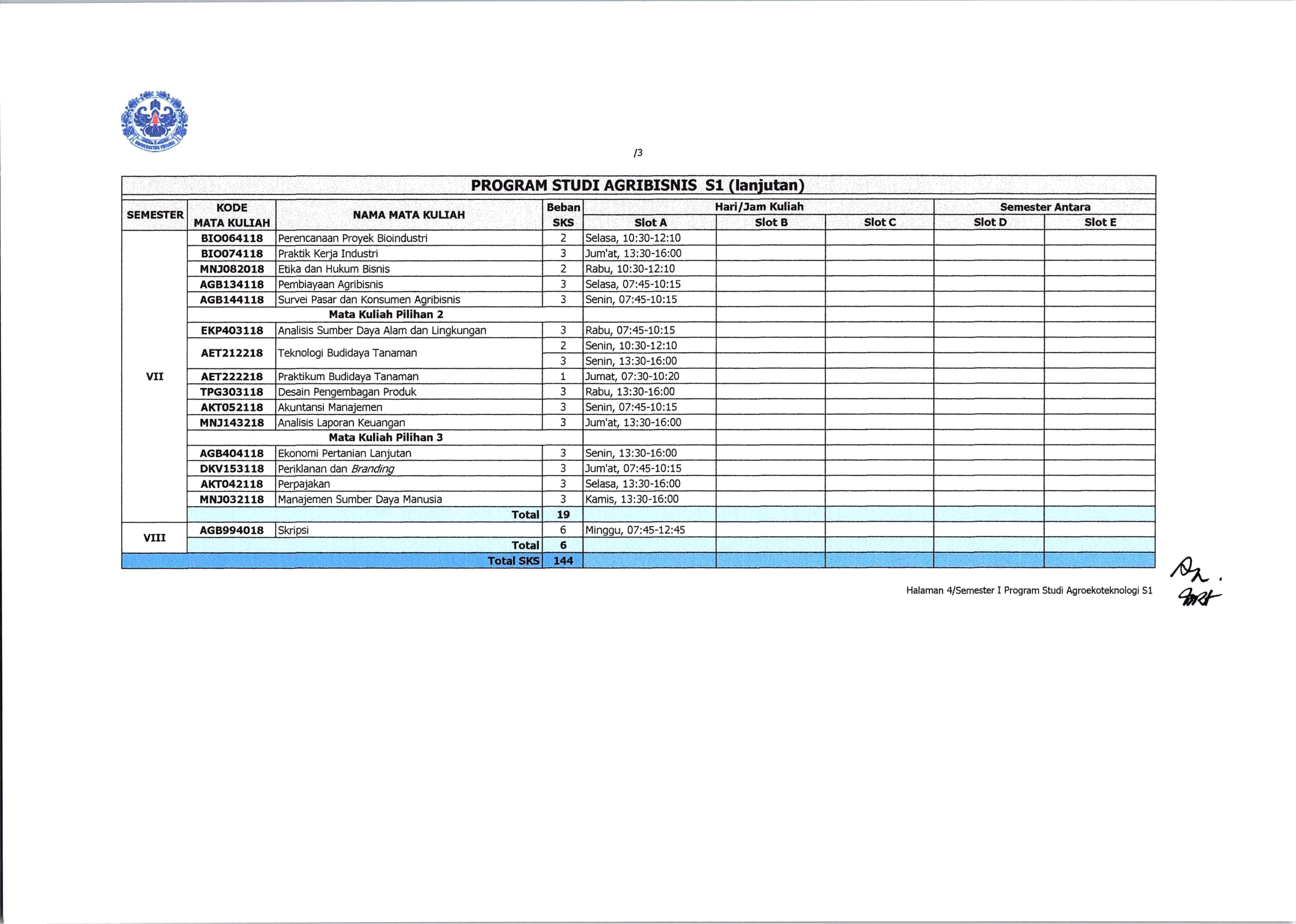Click the handwritten signature initials
The width and height of the screenshot is (1296, 924).
point(1196,582)
